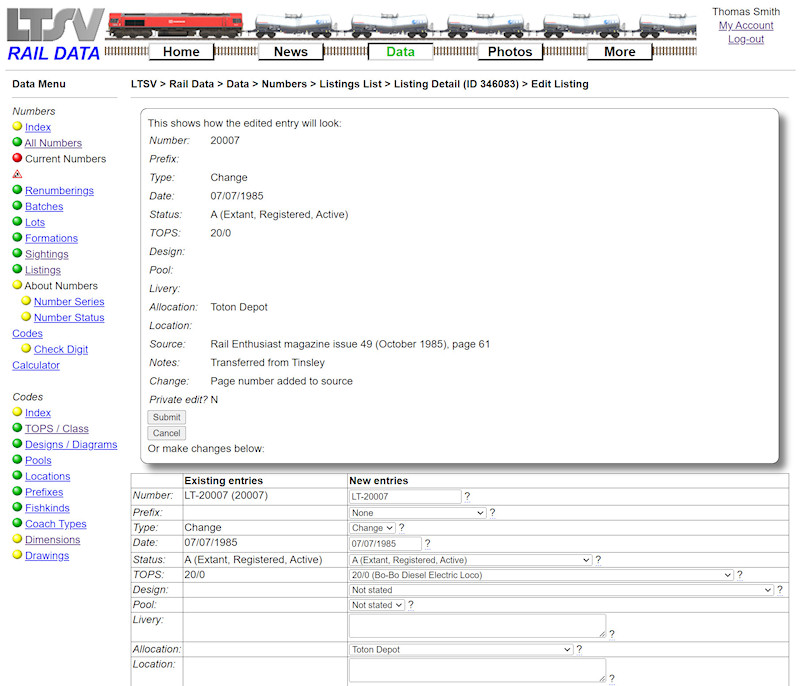This screenshot has width=800, height=686.
Task: Click inside the LT-20007 number input field
Action: click(x=404, y=496)
